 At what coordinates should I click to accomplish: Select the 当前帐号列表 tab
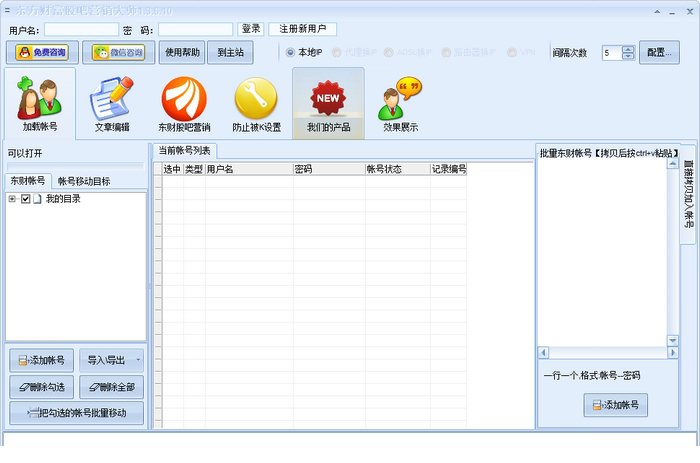click(x=184, y=150)
